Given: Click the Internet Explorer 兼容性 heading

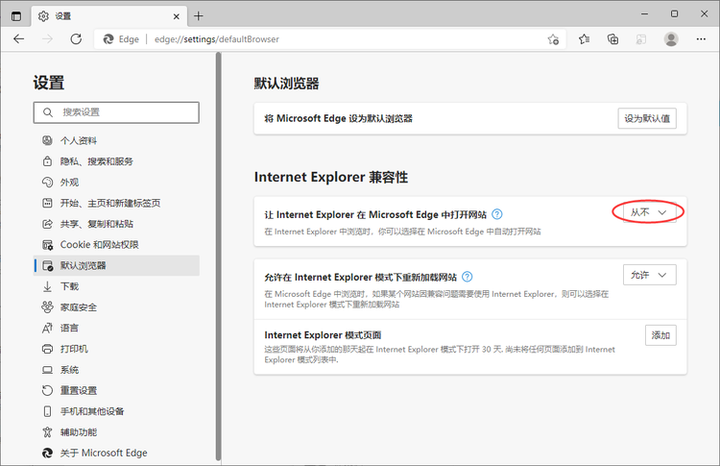Looking at the screenshot, I should tap(331, 177).
